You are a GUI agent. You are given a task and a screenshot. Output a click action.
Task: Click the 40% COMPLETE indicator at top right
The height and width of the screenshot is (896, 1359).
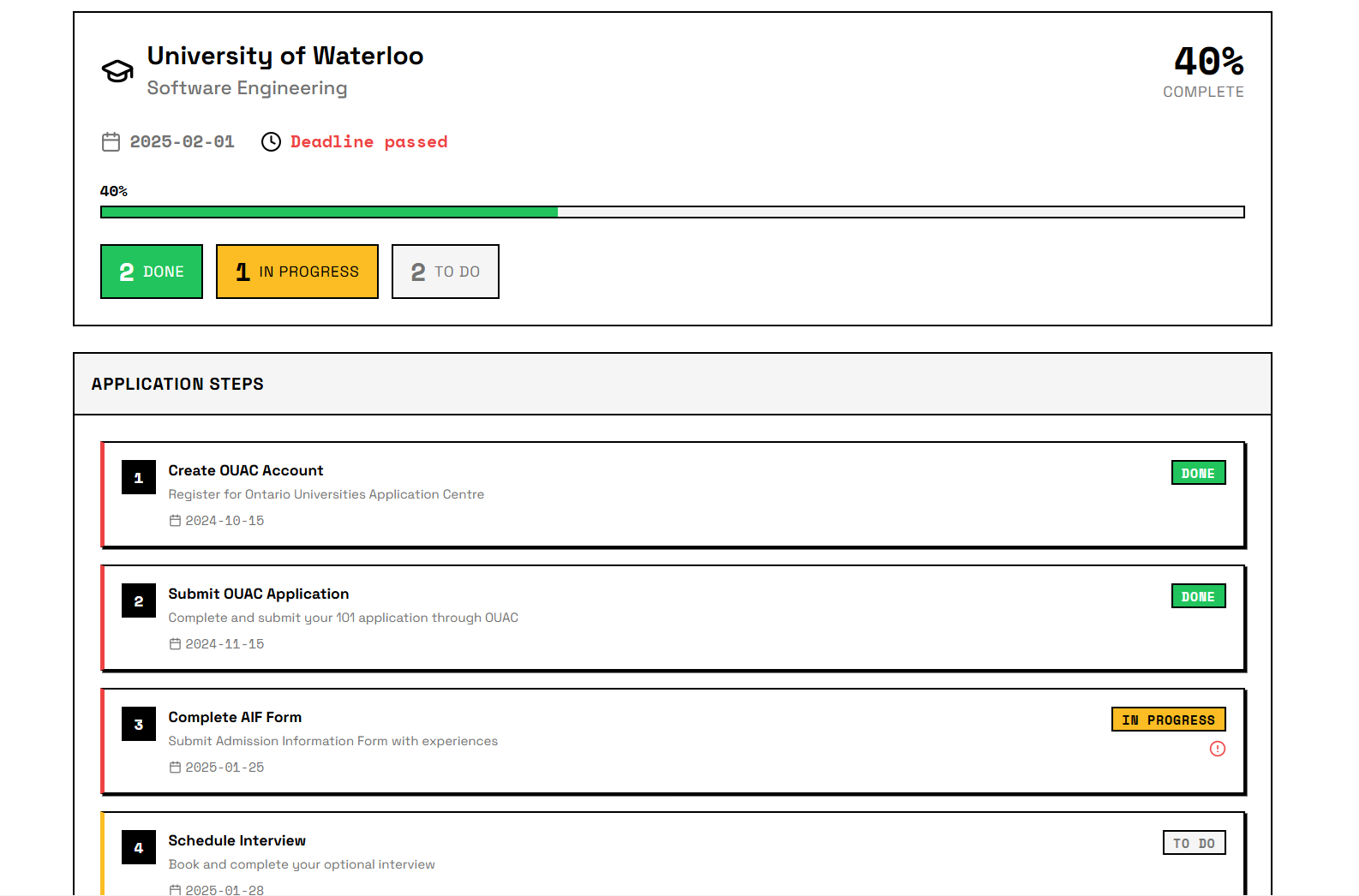pyautogui.click(x=1204, y=72)
